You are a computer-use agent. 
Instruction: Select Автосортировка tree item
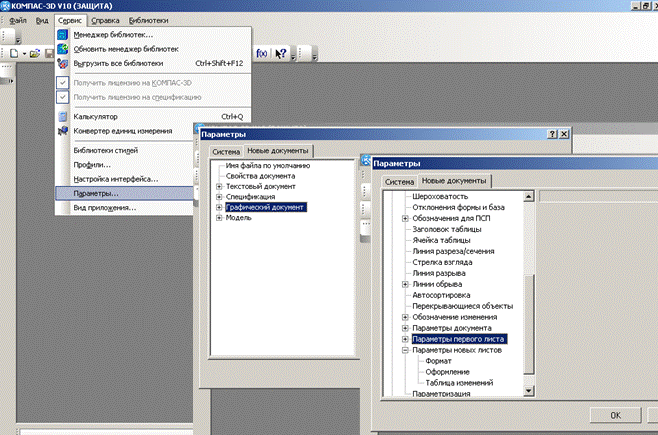tap(441, 295)
